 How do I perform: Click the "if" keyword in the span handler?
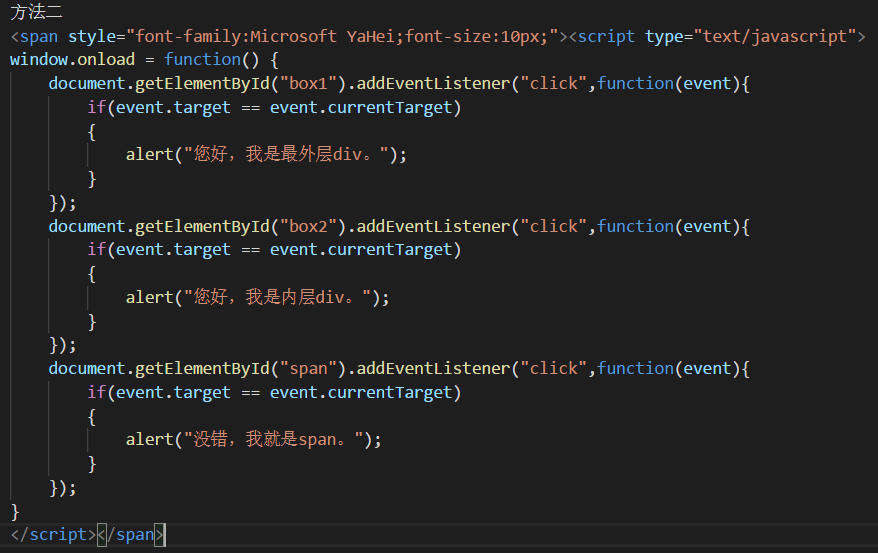(96, 392)
